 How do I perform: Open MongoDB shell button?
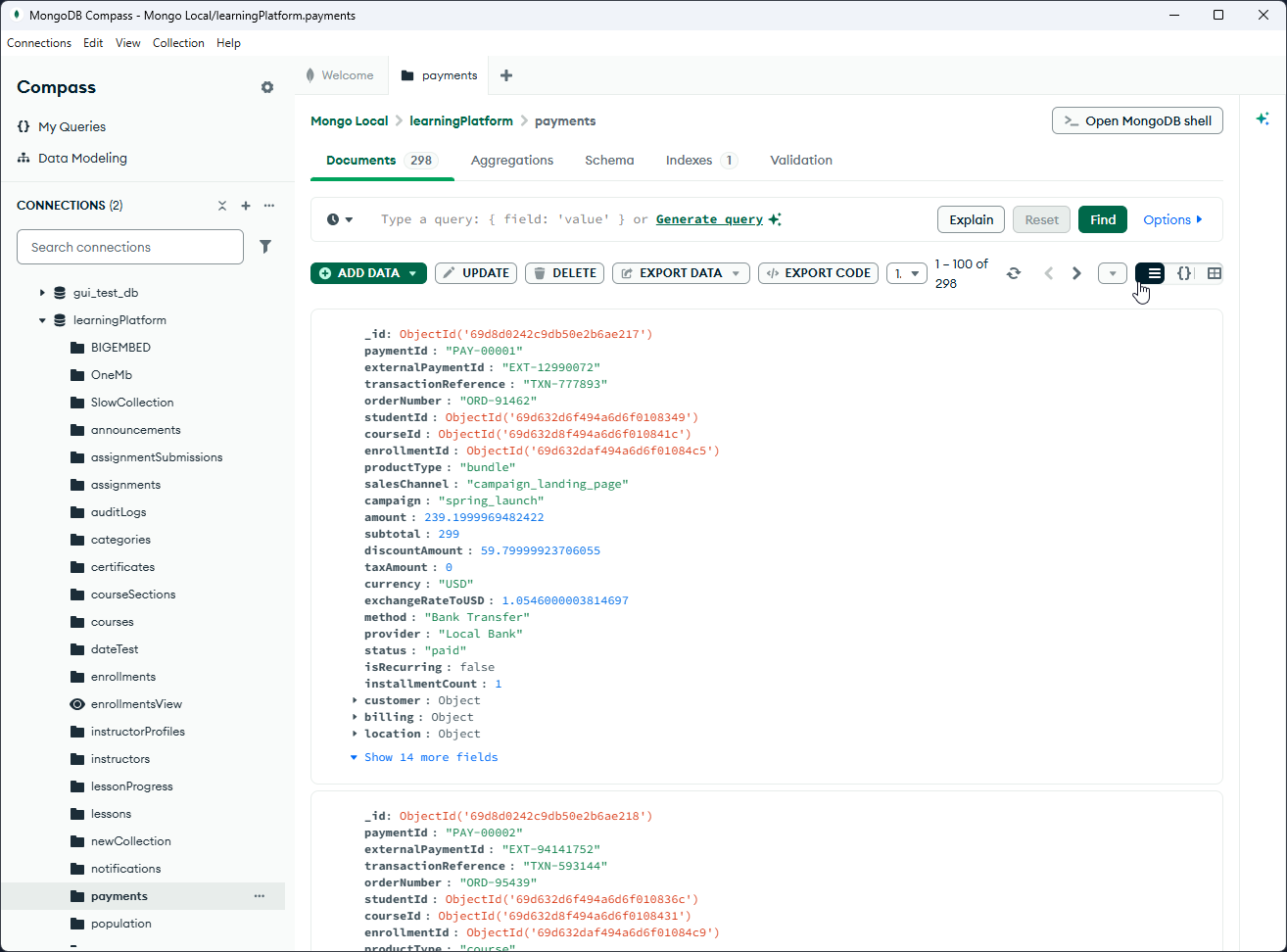coord(1137,120)
